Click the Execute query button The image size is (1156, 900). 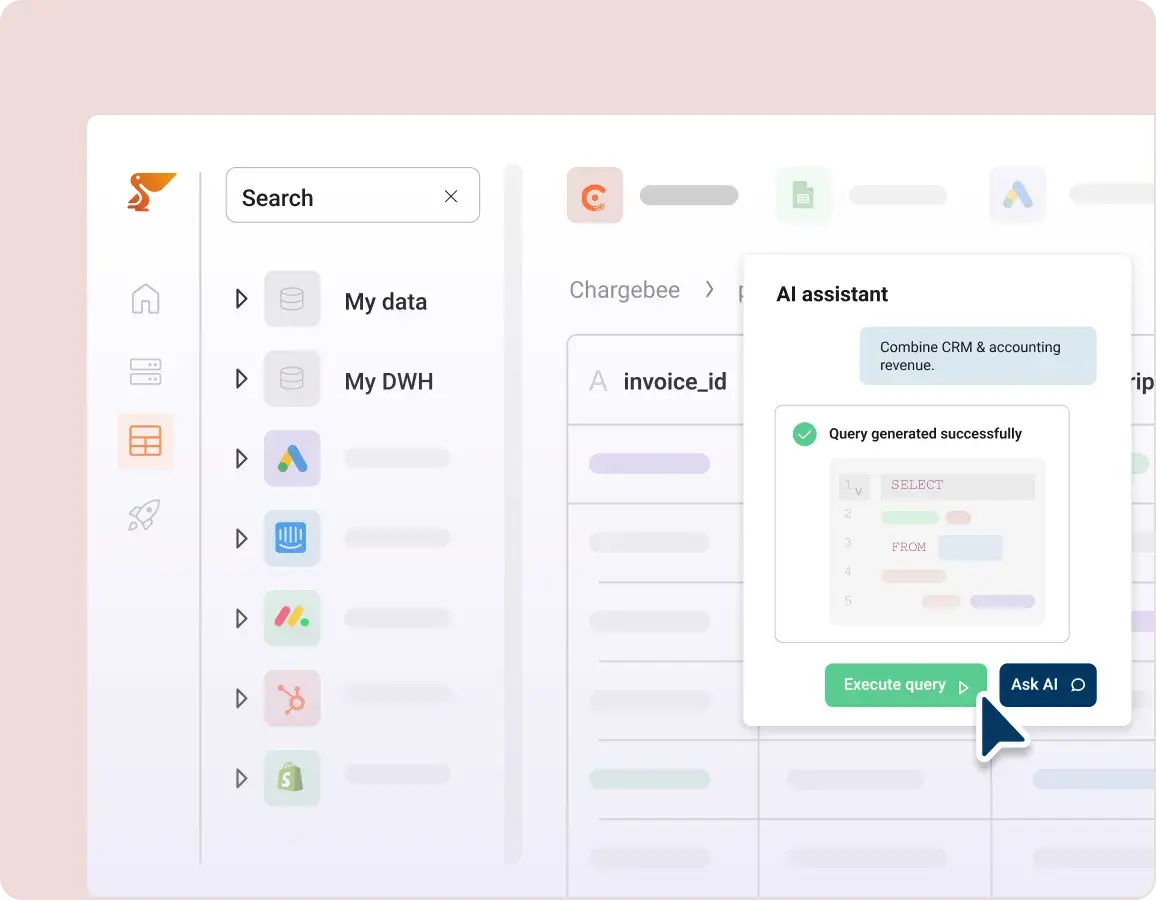pyautogui.click(x=905, y=685)
